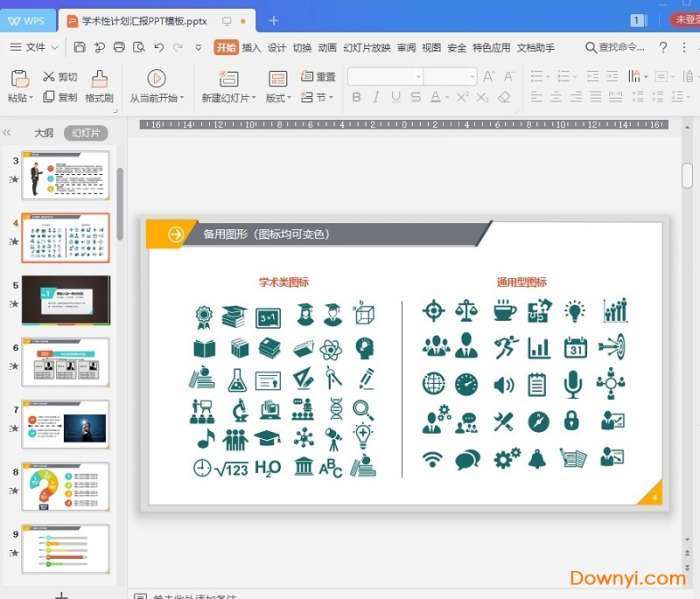Select the Format Painter brush
Screen dimensions: 700x599
[99, 79]
